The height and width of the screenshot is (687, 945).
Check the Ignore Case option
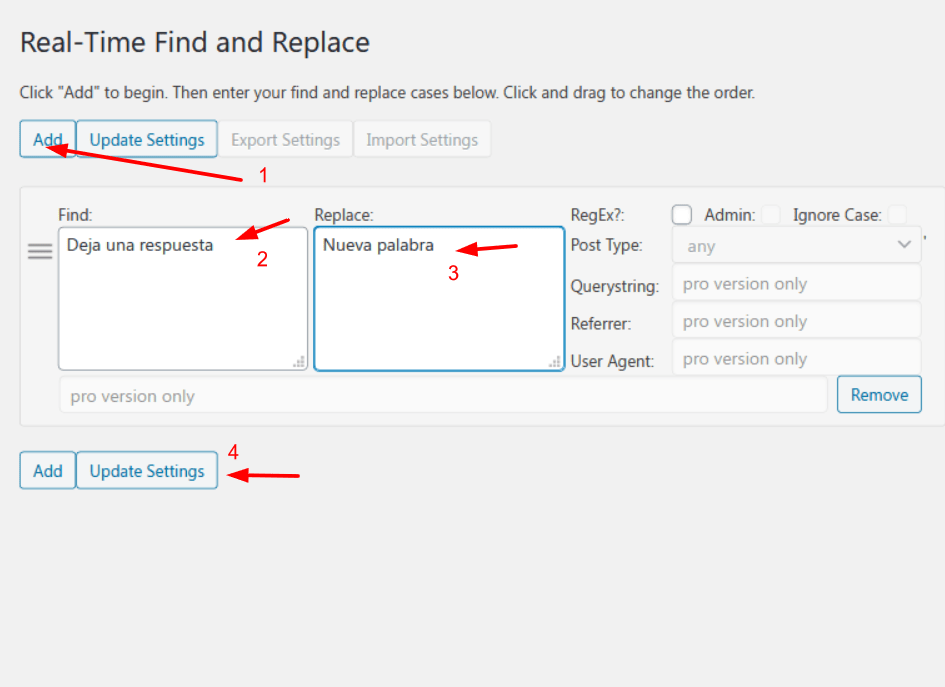897,215
